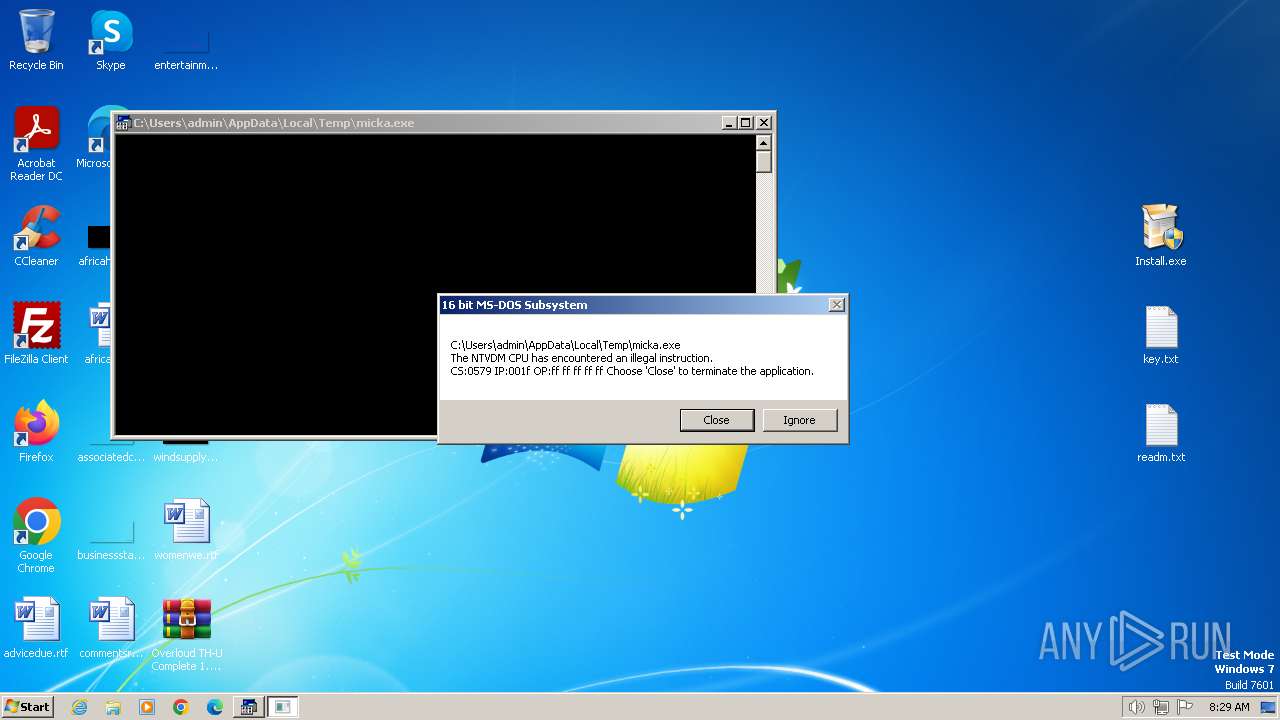Viewport: 1280px width, 720px height.
Task: Open FileZilla Client shortcut
Action: coord(36,334)
